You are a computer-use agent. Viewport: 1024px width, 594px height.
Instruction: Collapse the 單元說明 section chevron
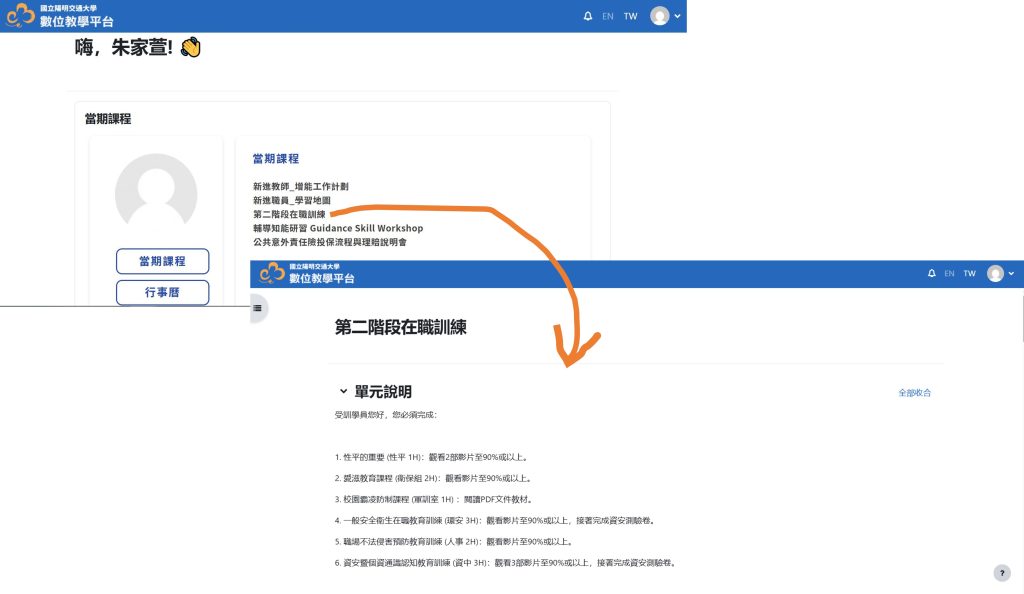(343, 392)
